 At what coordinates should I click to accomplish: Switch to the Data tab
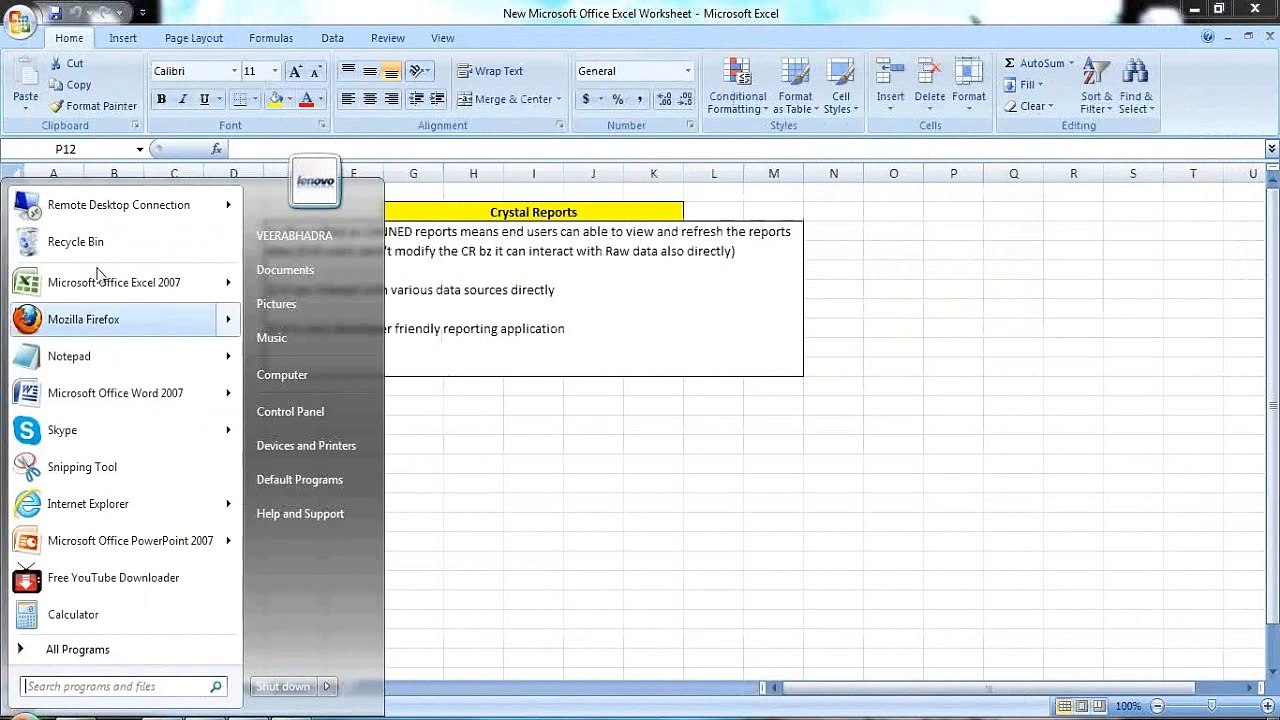point(332,38)
